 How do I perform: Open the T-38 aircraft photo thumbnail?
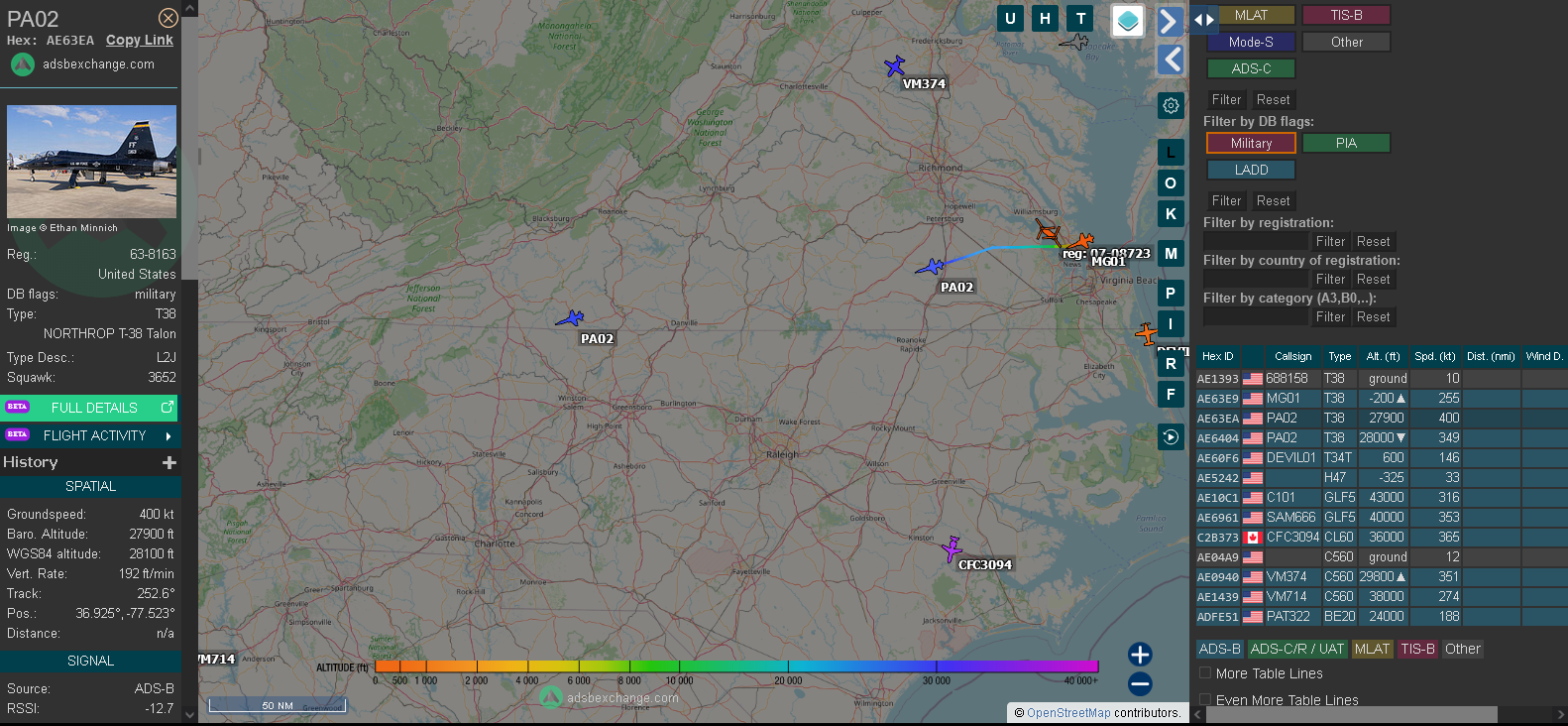coord(91,162)
